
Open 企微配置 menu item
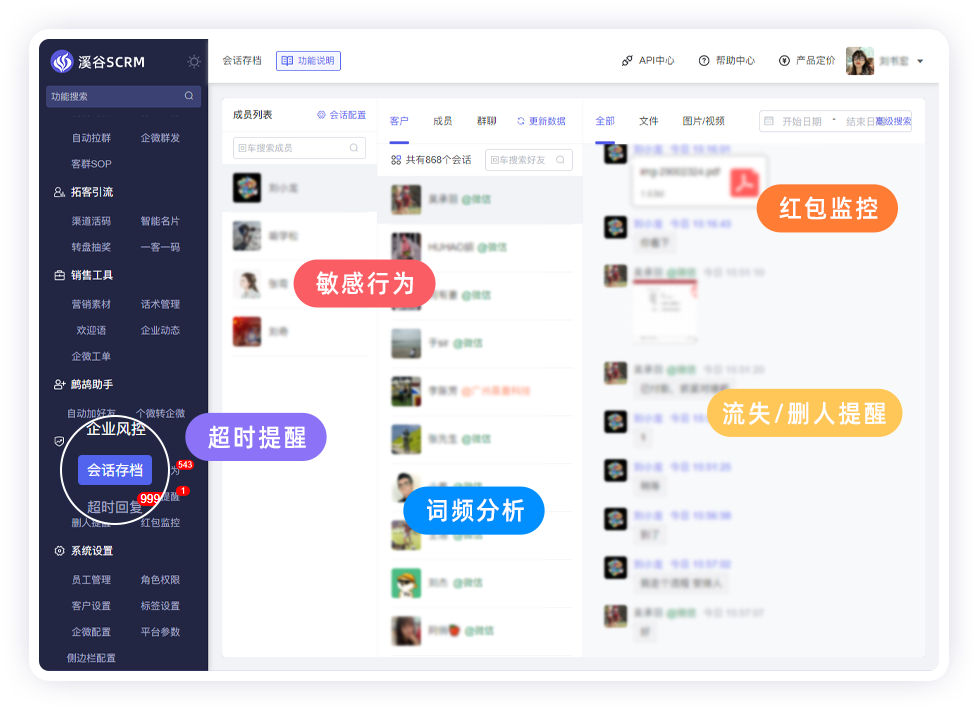click(91, 632)
